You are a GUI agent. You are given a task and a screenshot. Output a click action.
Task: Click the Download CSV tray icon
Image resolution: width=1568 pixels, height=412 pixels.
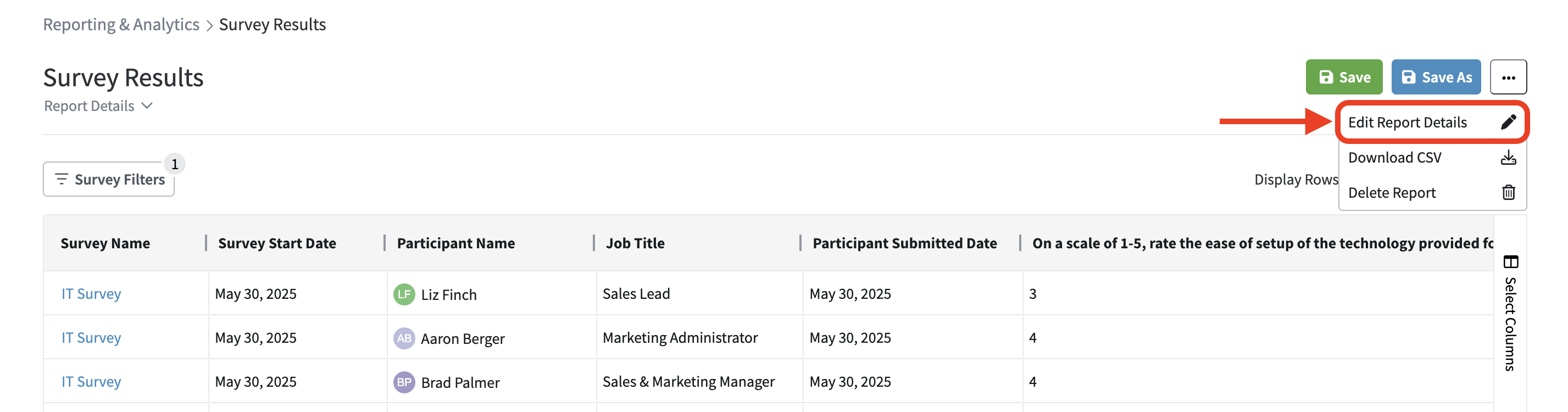1508,158
